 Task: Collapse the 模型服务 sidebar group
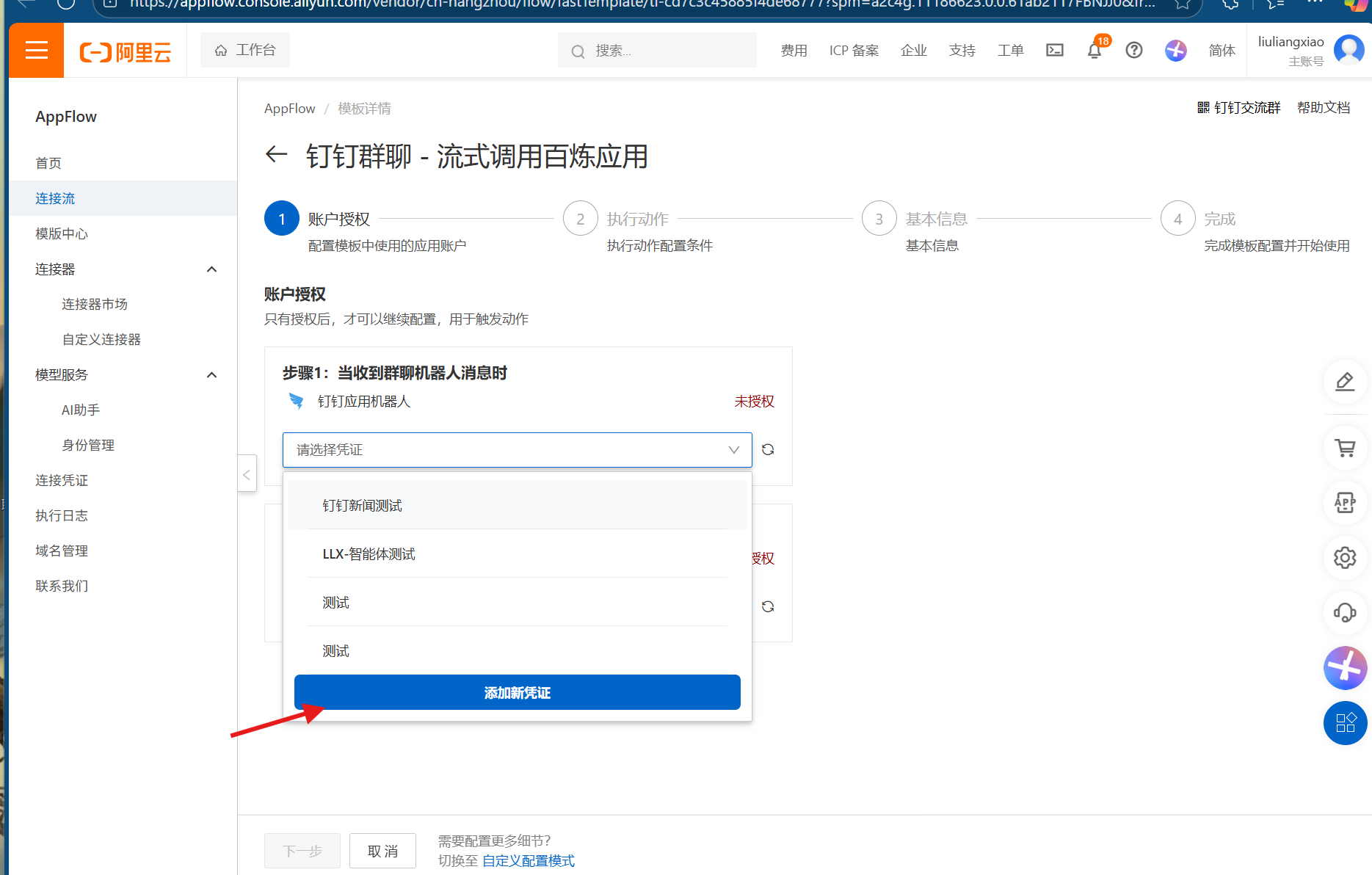tap(211, 375)
